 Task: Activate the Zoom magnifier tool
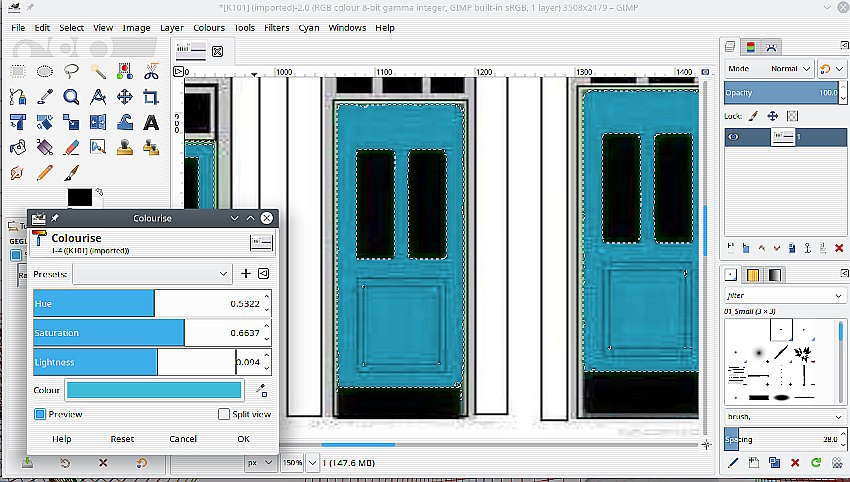click(x=71, y=97)
